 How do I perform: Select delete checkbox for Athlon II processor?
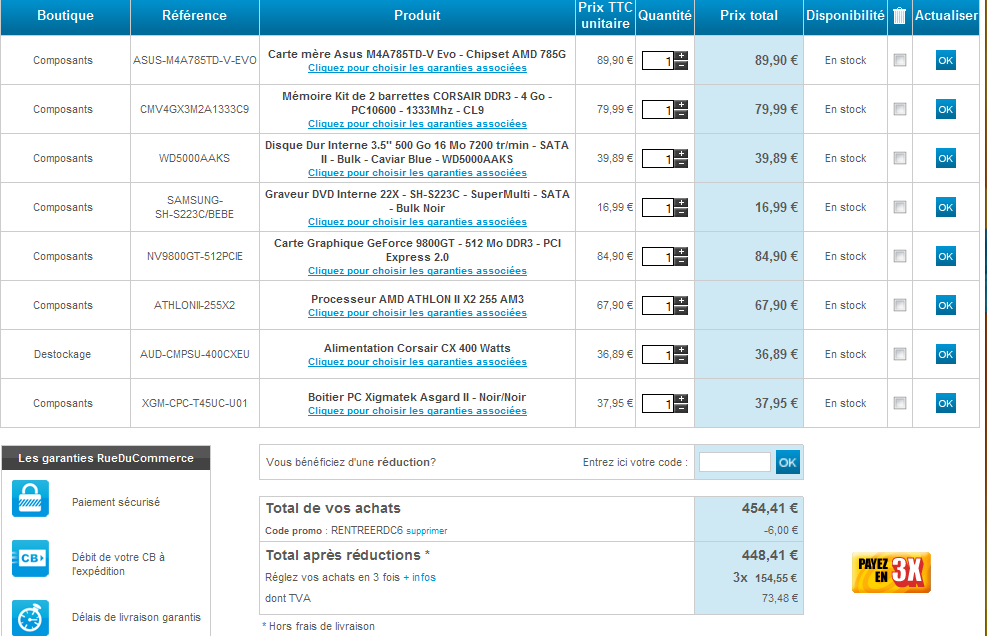(900, 305)
